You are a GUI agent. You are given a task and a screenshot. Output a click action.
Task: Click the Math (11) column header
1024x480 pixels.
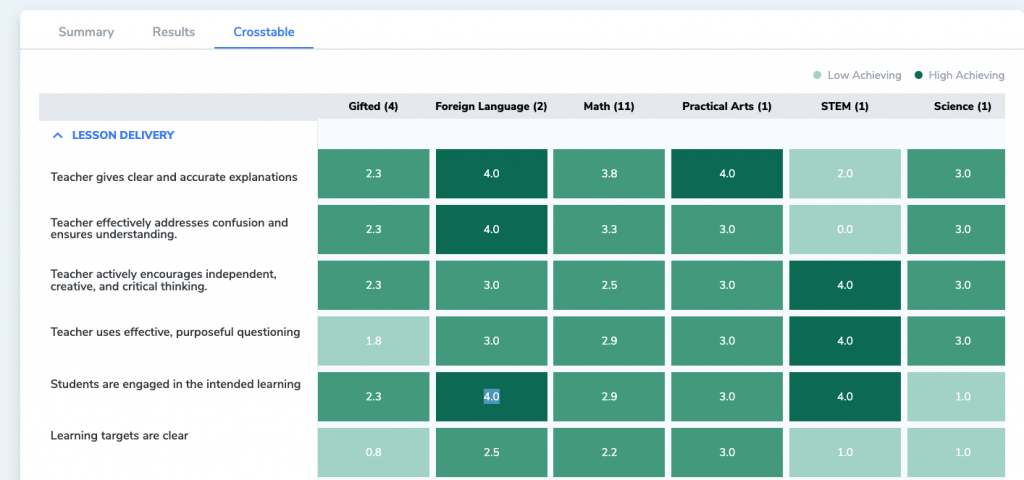(609, 106)
